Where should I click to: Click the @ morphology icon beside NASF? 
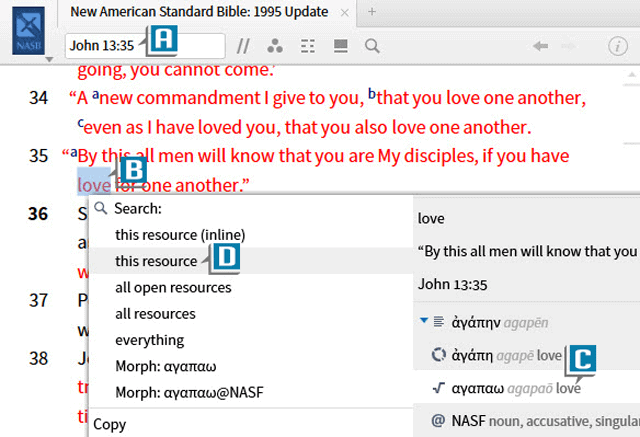438,420
